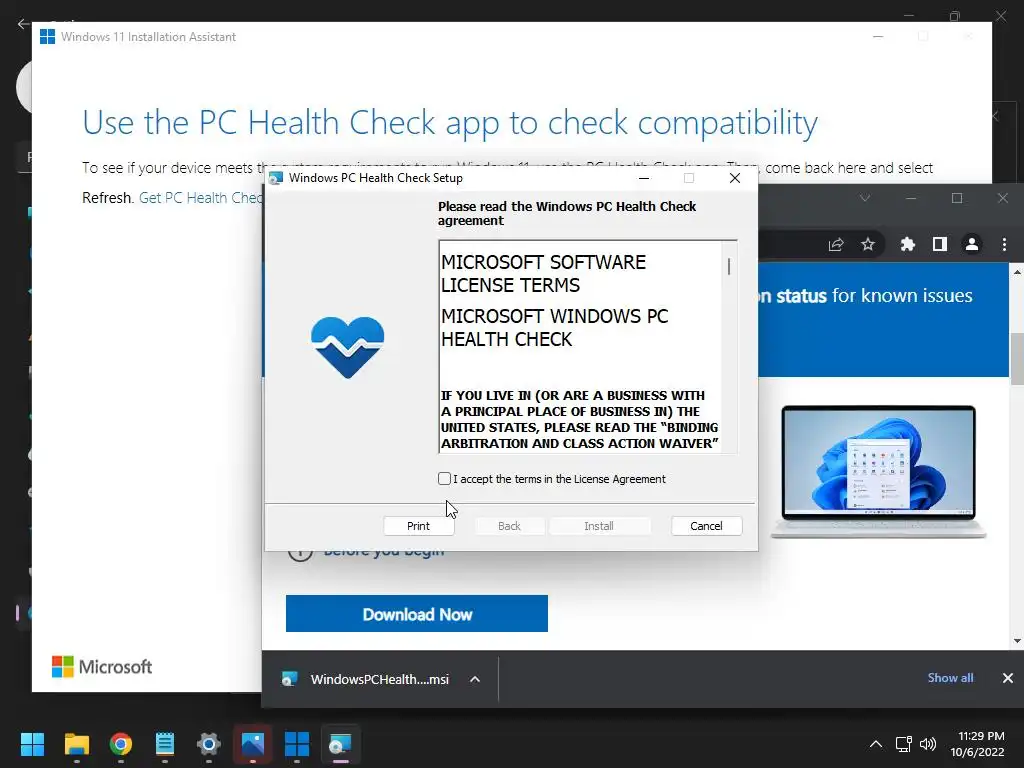Minimize the Windows 11 Installation Assistant window
This screenshot has width=1024, height=768.
coord(878,37)
